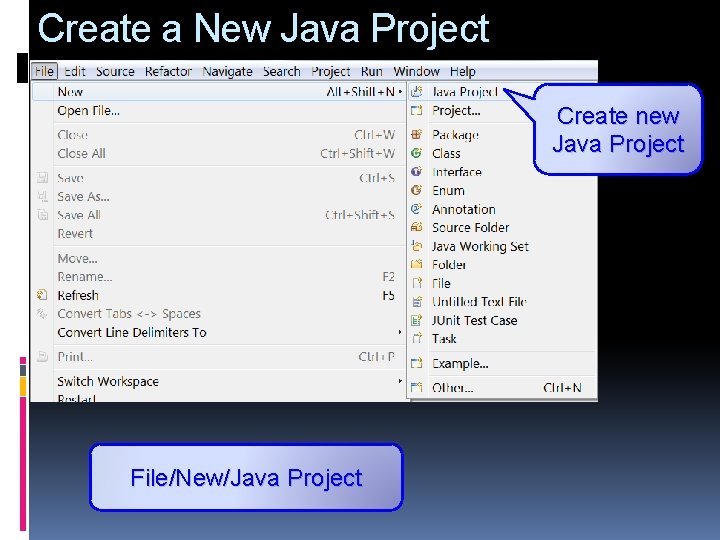The image size is (720, 540).
Task: Open the Edit menu
Action: pos(75,72)
